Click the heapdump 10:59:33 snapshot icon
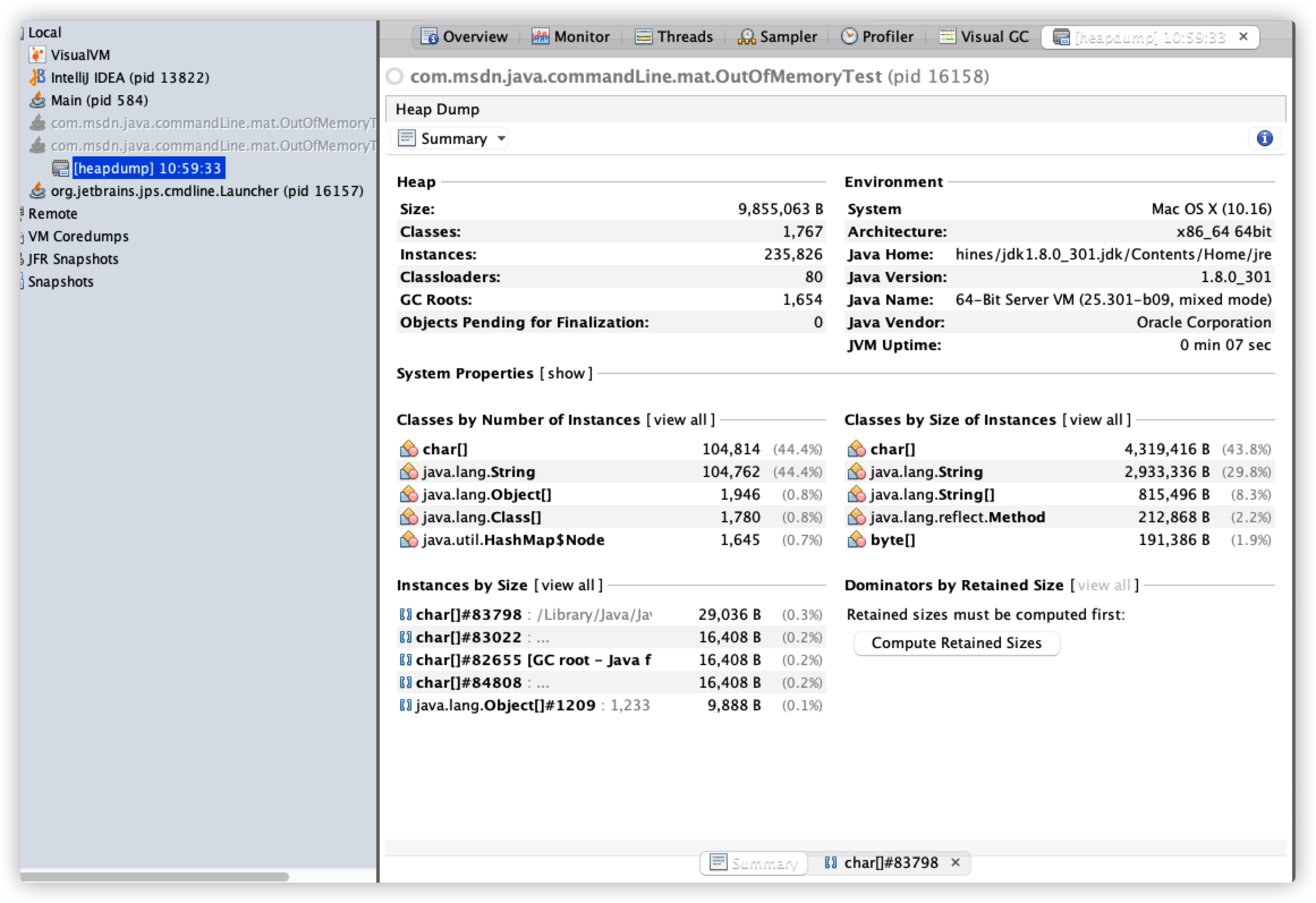Screen dimensions: 1316x903 click(x=61, y=168)
